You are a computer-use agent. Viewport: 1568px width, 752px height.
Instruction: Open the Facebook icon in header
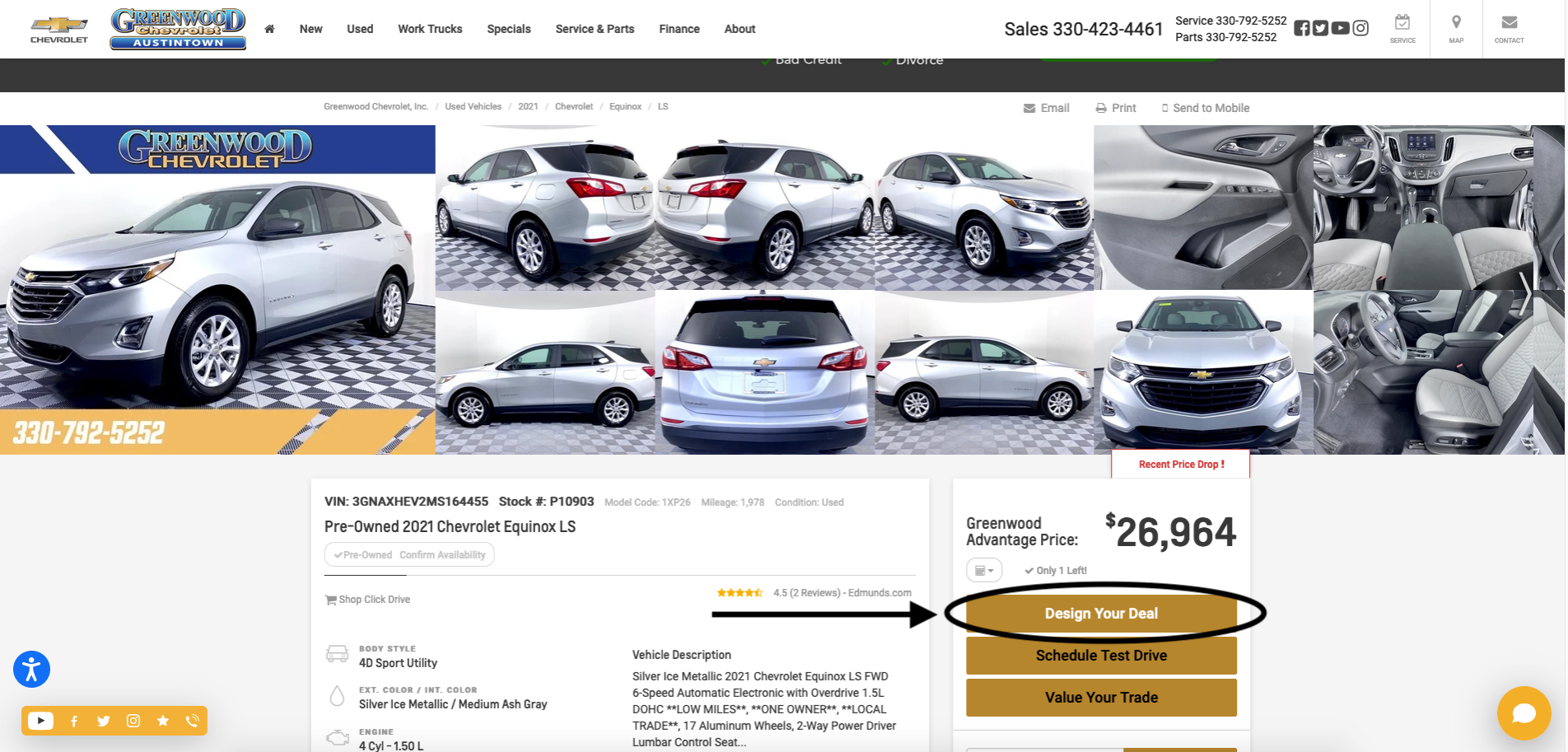1301,28
